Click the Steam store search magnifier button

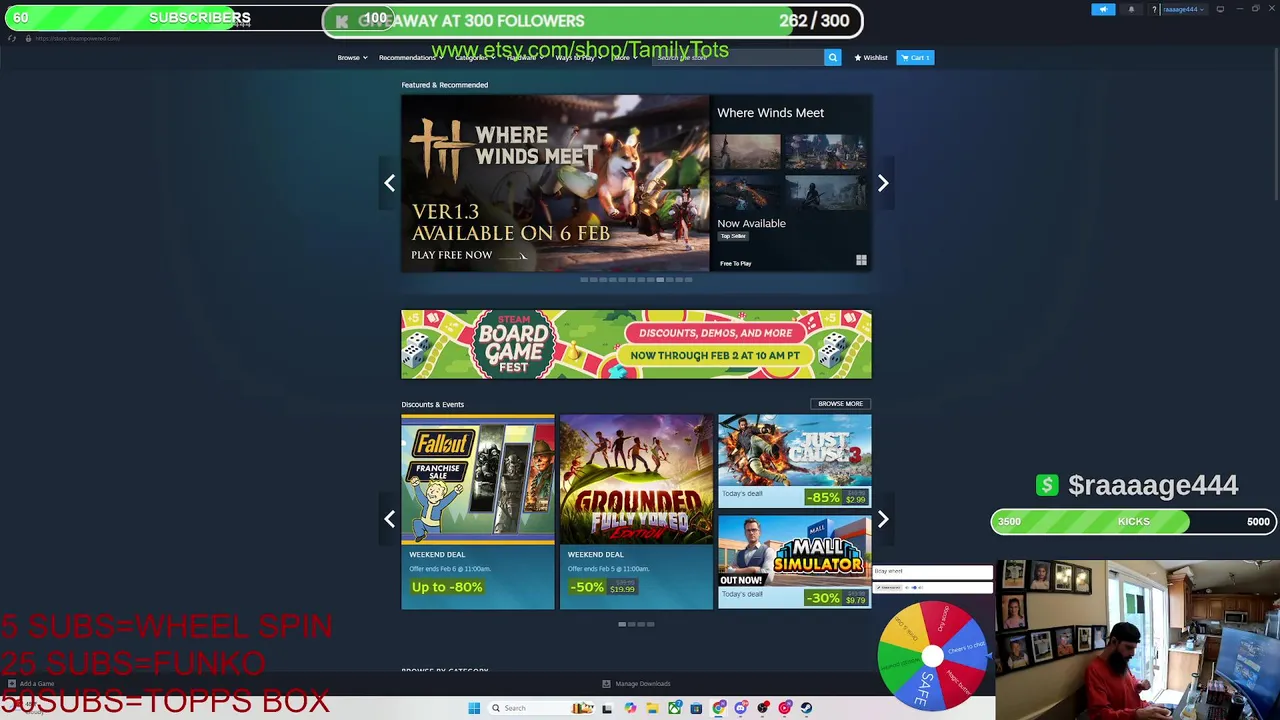tap(832, 58)
